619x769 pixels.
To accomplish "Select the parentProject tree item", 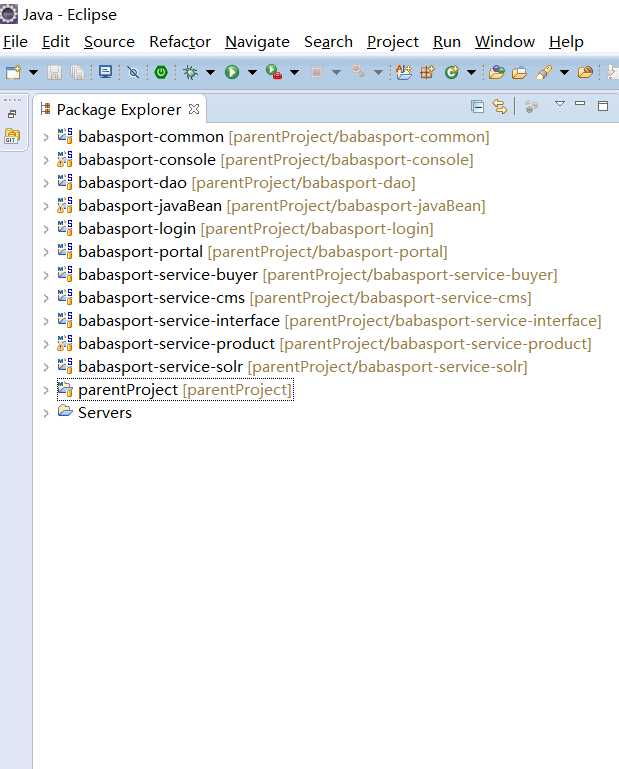I will 175,390.
